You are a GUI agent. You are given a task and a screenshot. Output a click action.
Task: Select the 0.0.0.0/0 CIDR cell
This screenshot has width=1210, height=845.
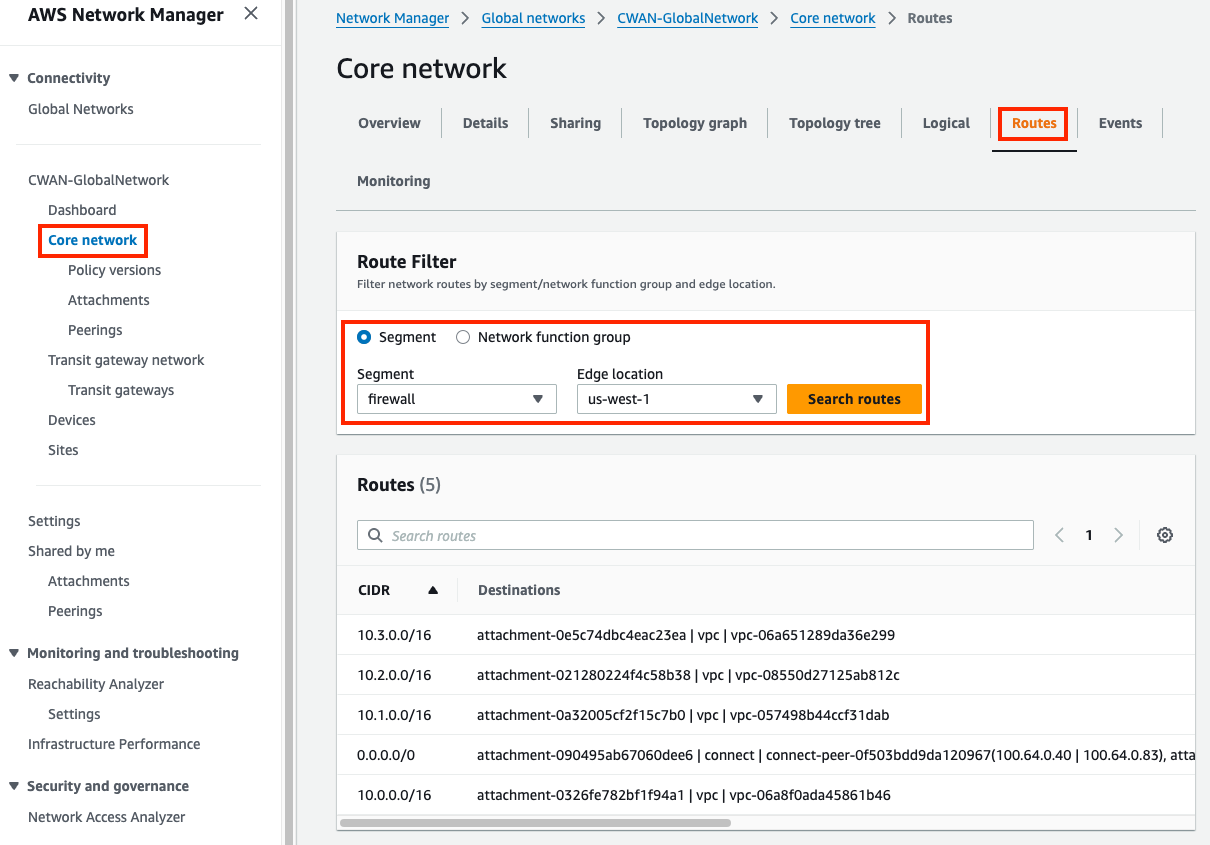pyautogui.click(x=386, y=755)
